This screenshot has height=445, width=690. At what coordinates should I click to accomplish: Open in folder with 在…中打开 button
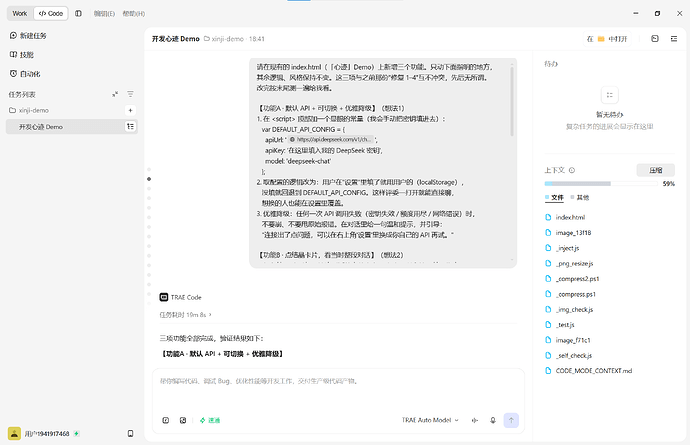(x=607, y=39)
